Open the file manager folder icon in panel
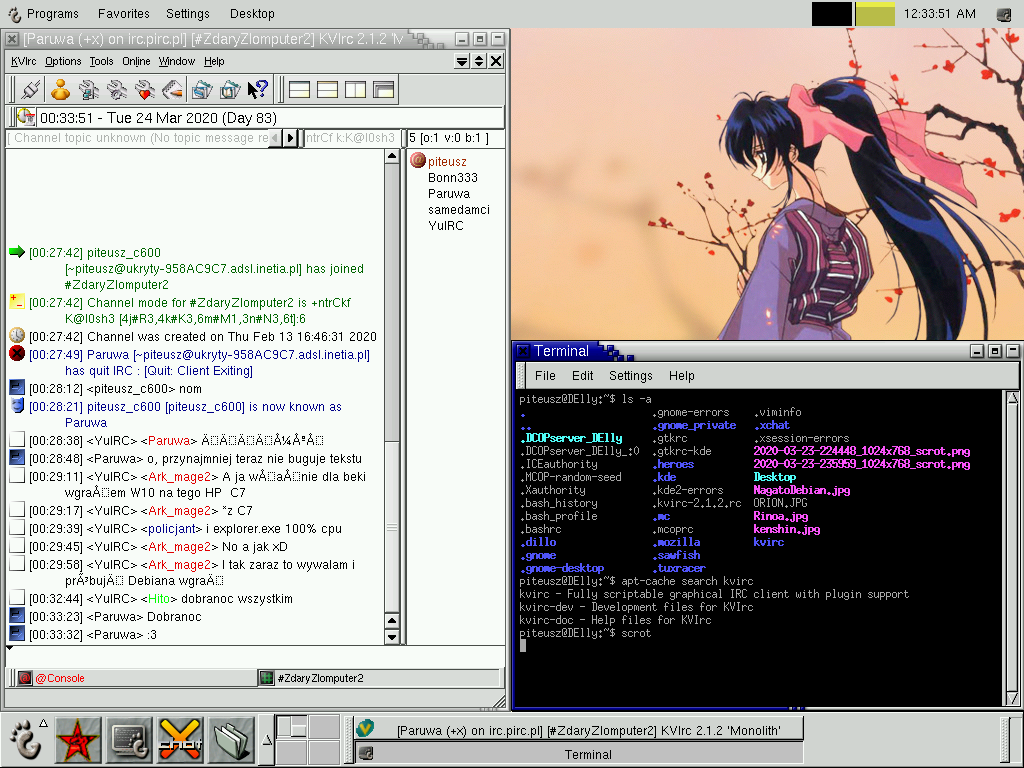This screenshot has width=1024, height=768. click(231, 740)
